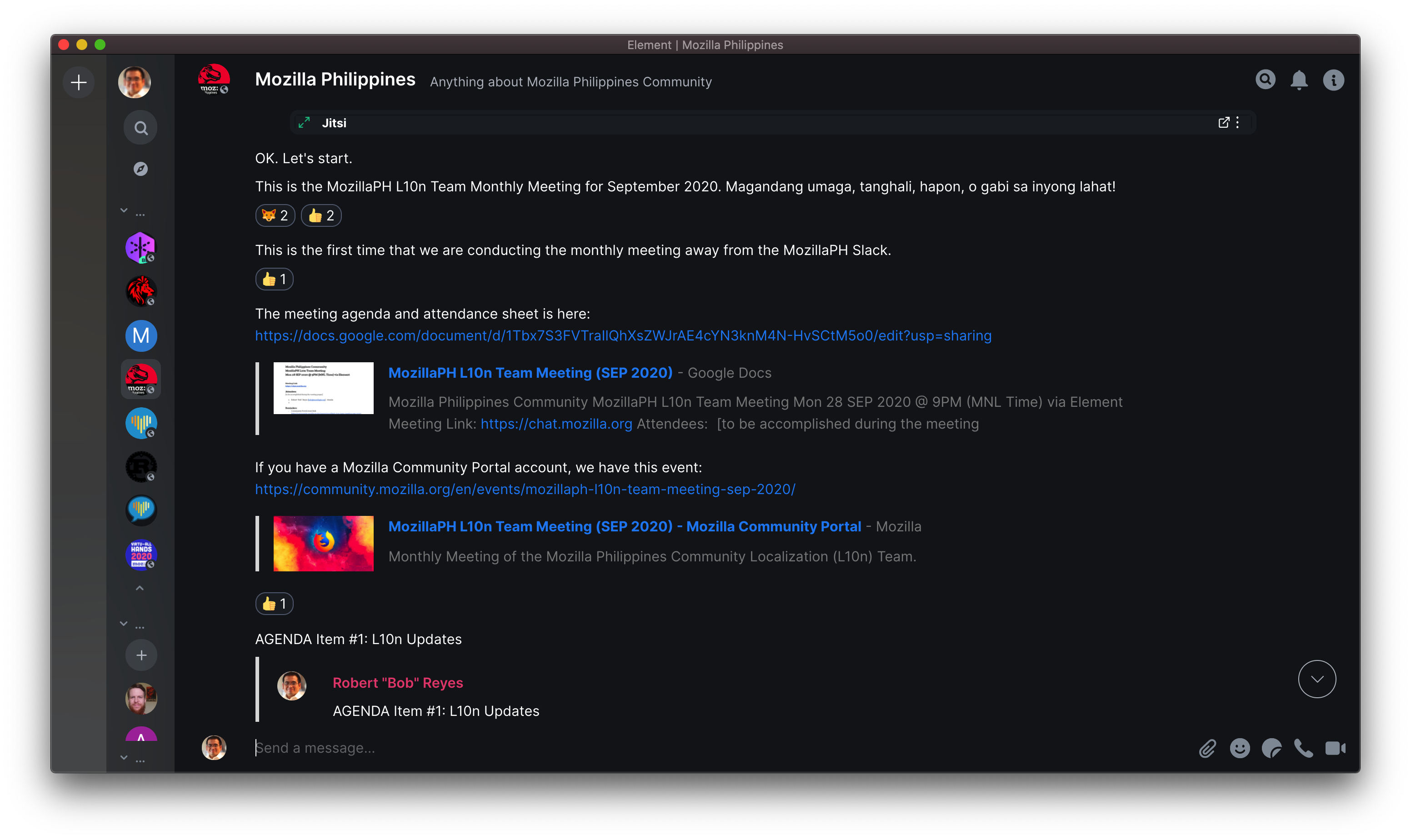
Task: Click the first 'AGENDA Item #1: L10n Updates' message
Action: [x=358, y=639]
